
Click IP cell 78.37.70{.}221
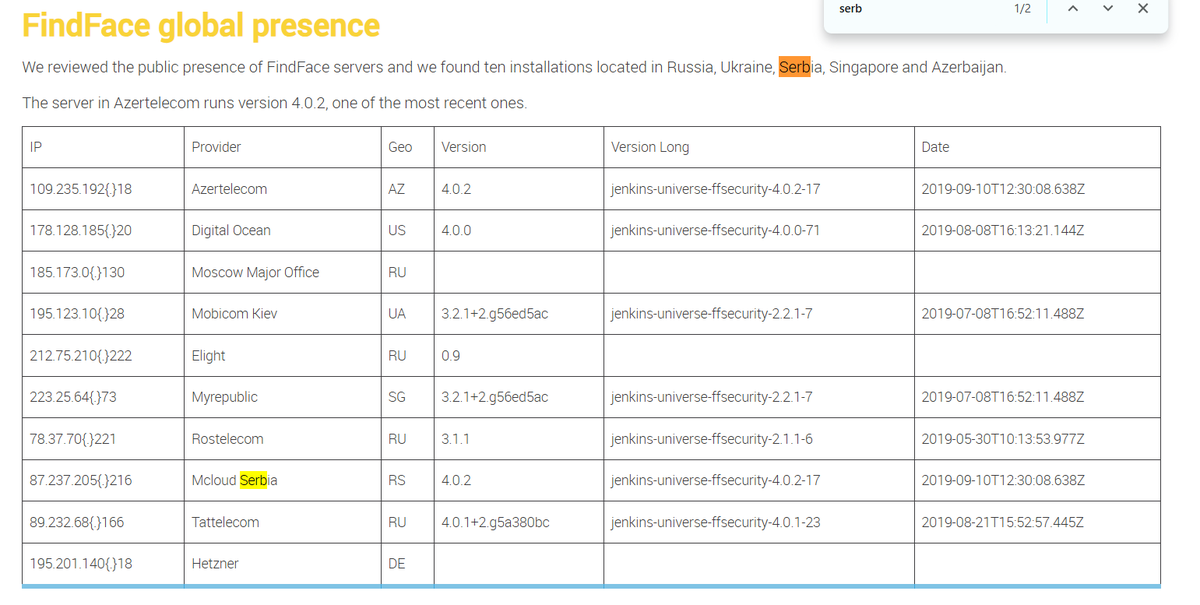(102, 439)
